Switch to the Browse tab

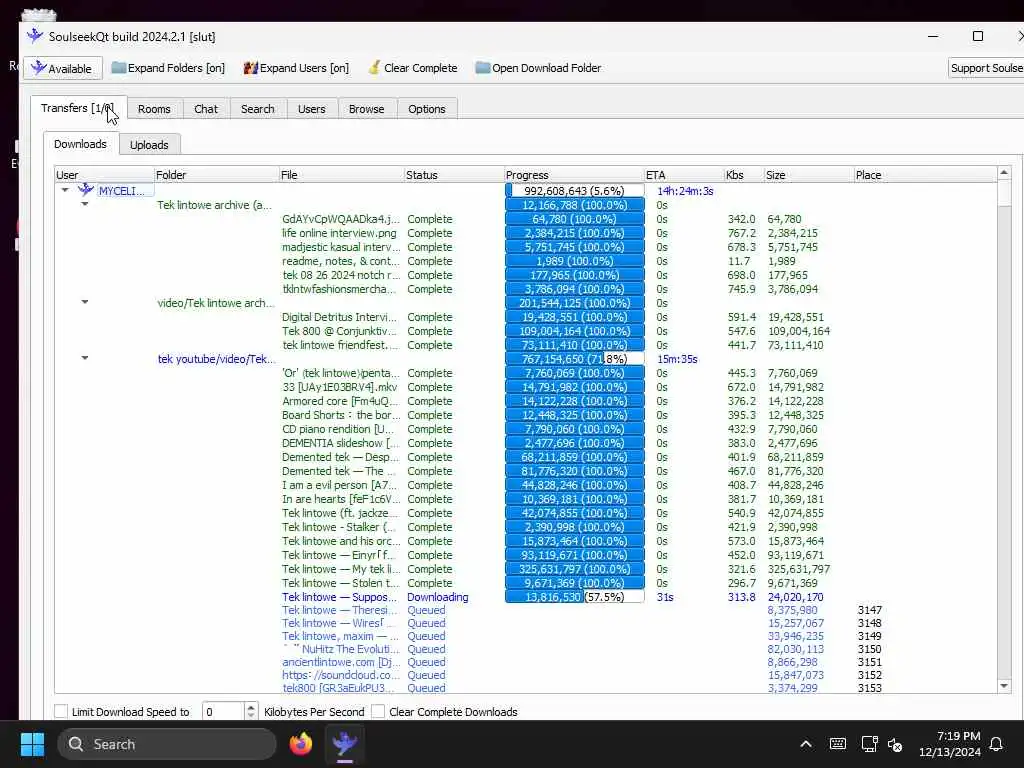(x=366, y=109)
